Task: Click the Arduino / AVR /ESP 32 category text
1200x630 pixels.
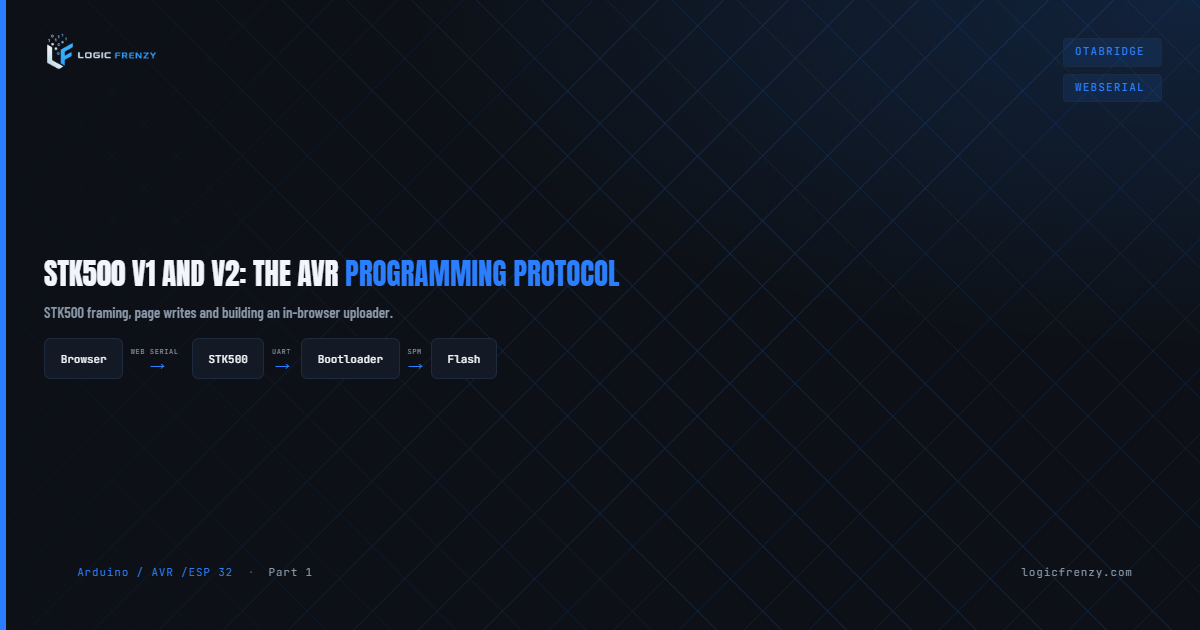Action: (155, 572)
